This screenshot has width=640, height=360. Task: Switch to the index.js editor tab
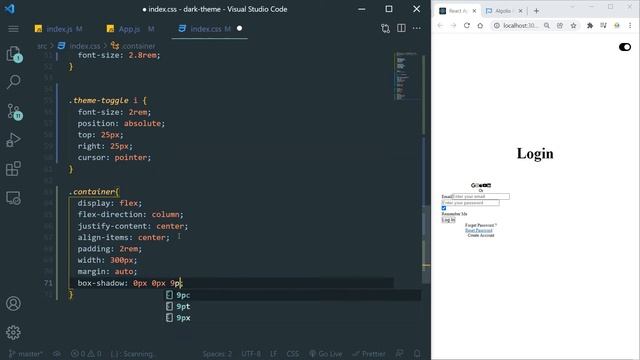point(59,29)
